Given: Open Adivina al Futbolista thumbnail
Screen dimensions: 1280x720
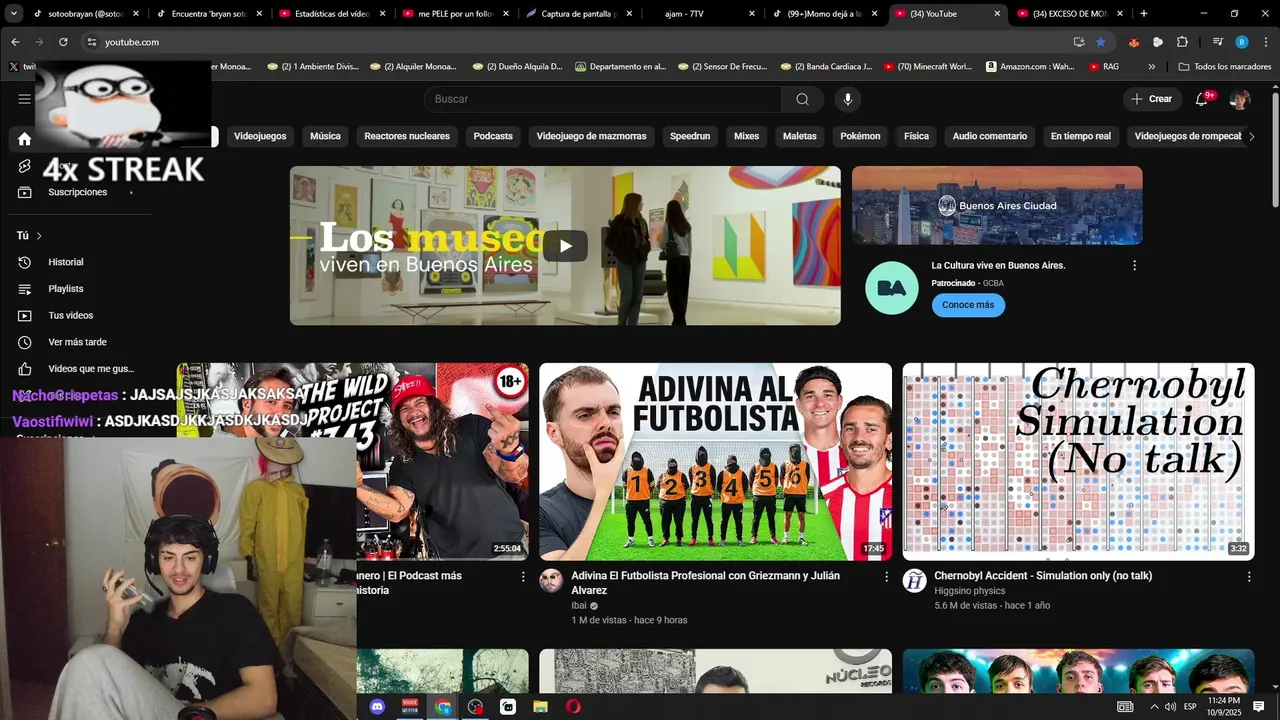Looking at the screenshot, I should (715, 462).
